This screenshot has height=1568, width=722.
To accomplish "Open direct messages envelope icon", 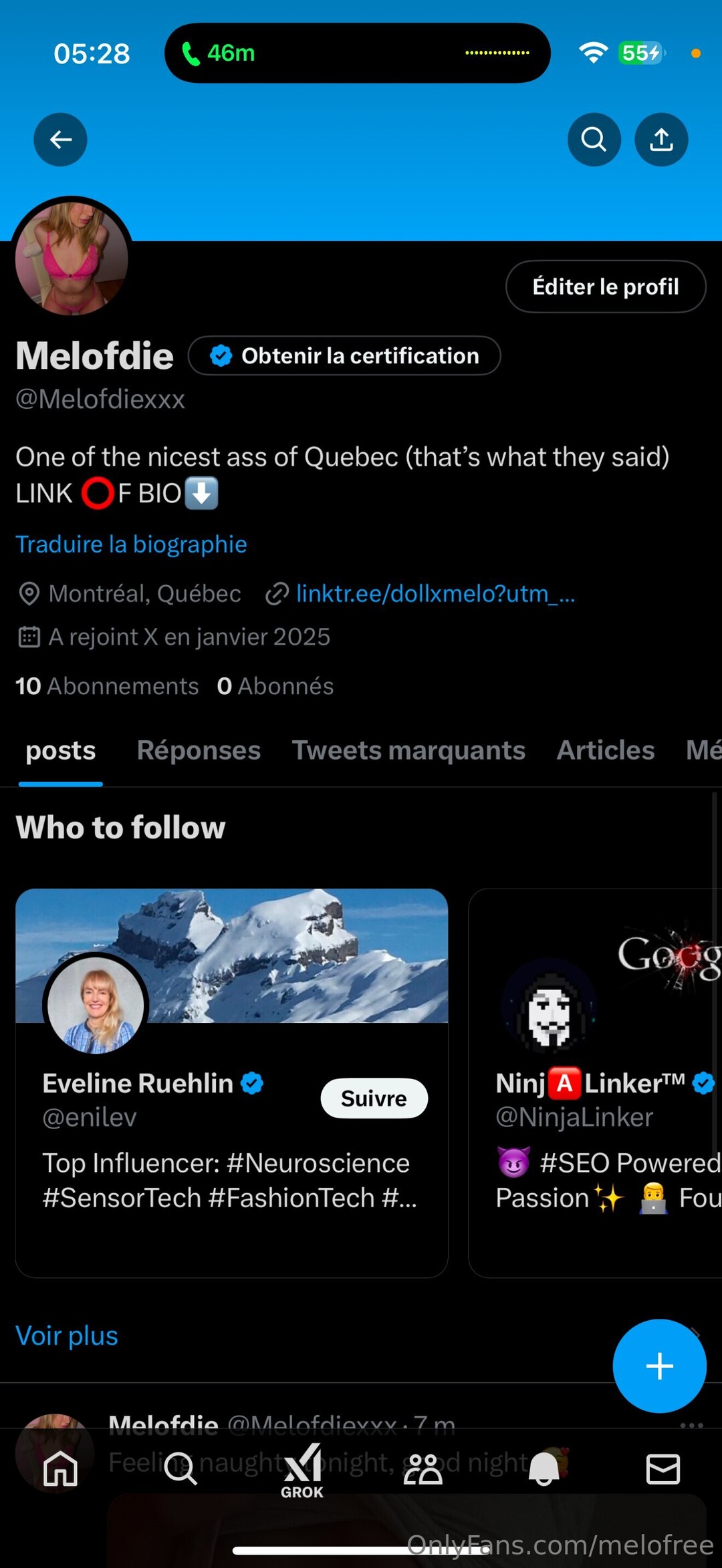I will tap(663, 1469).
